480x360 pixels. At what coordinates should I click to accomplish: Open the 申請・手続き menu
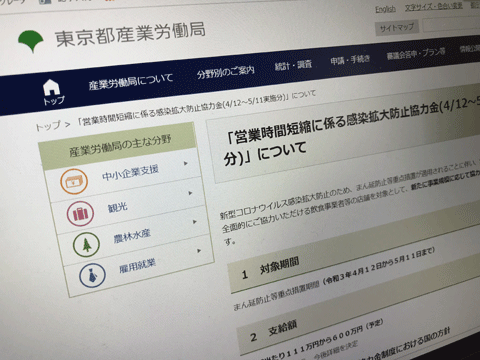click(350, 60)
